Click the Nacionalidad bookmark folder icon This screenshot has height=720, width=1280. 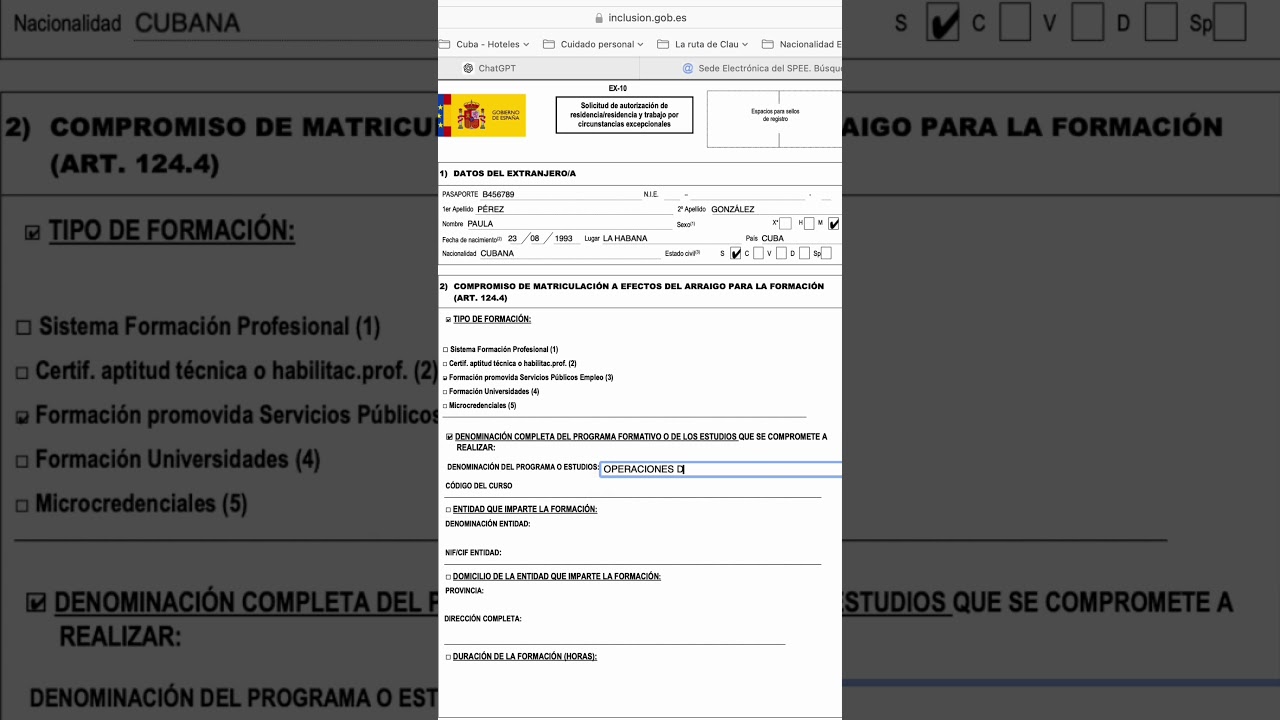(x=767, y=43)
